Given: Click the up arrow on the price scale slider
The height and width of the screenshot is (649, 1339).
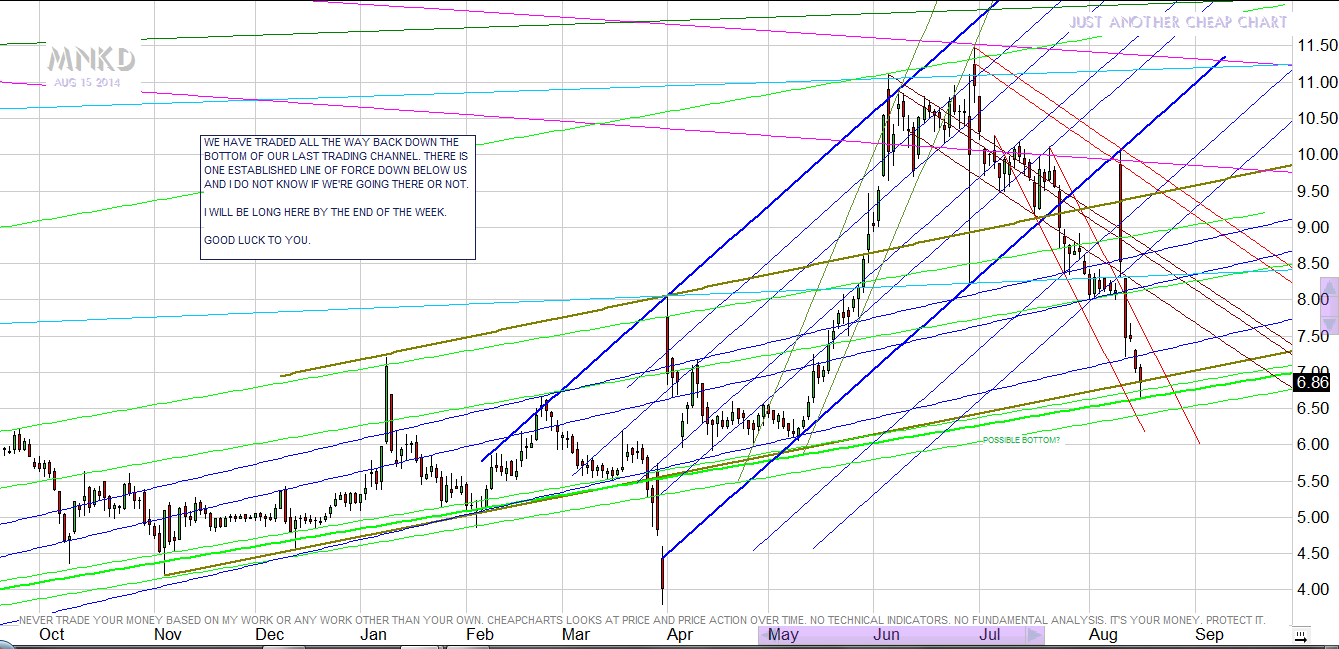Looking at the screenshot, I should (1329, 288).
